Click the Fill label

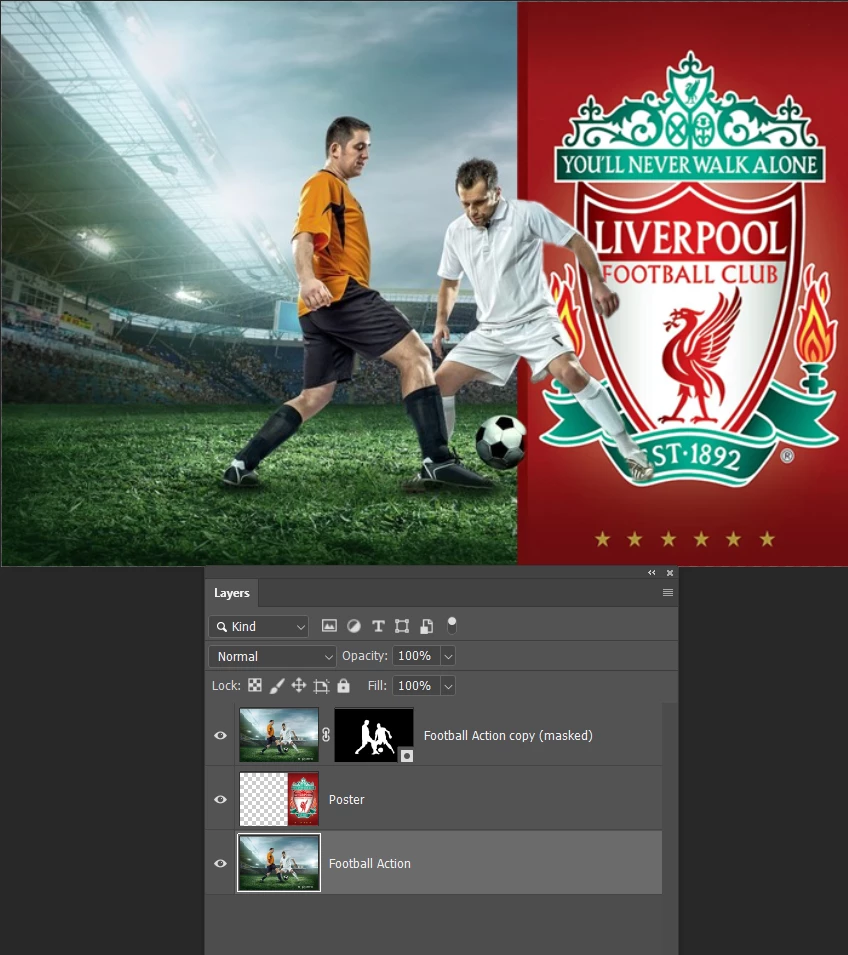[x=377, y=685]
